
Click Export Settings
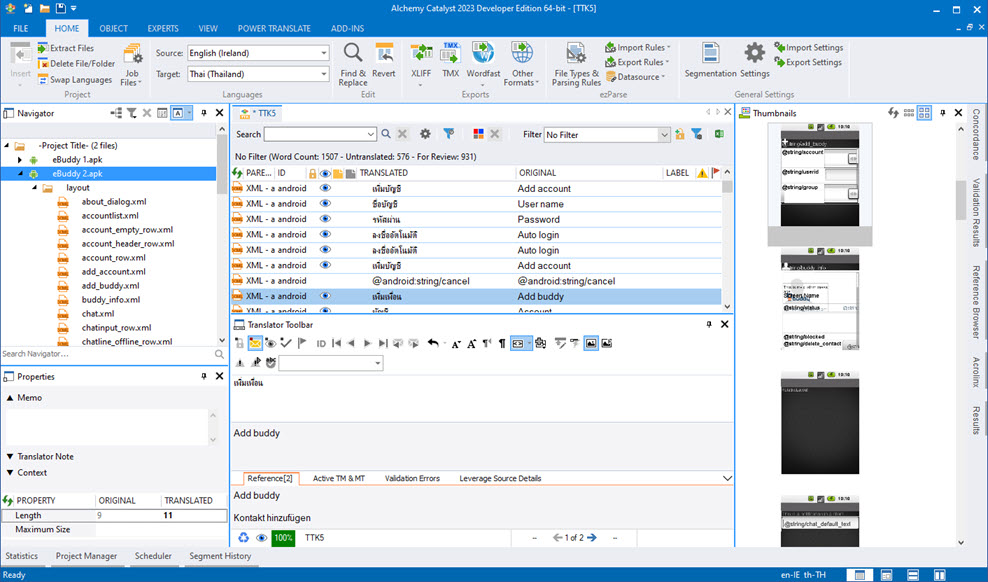[808, 62]
